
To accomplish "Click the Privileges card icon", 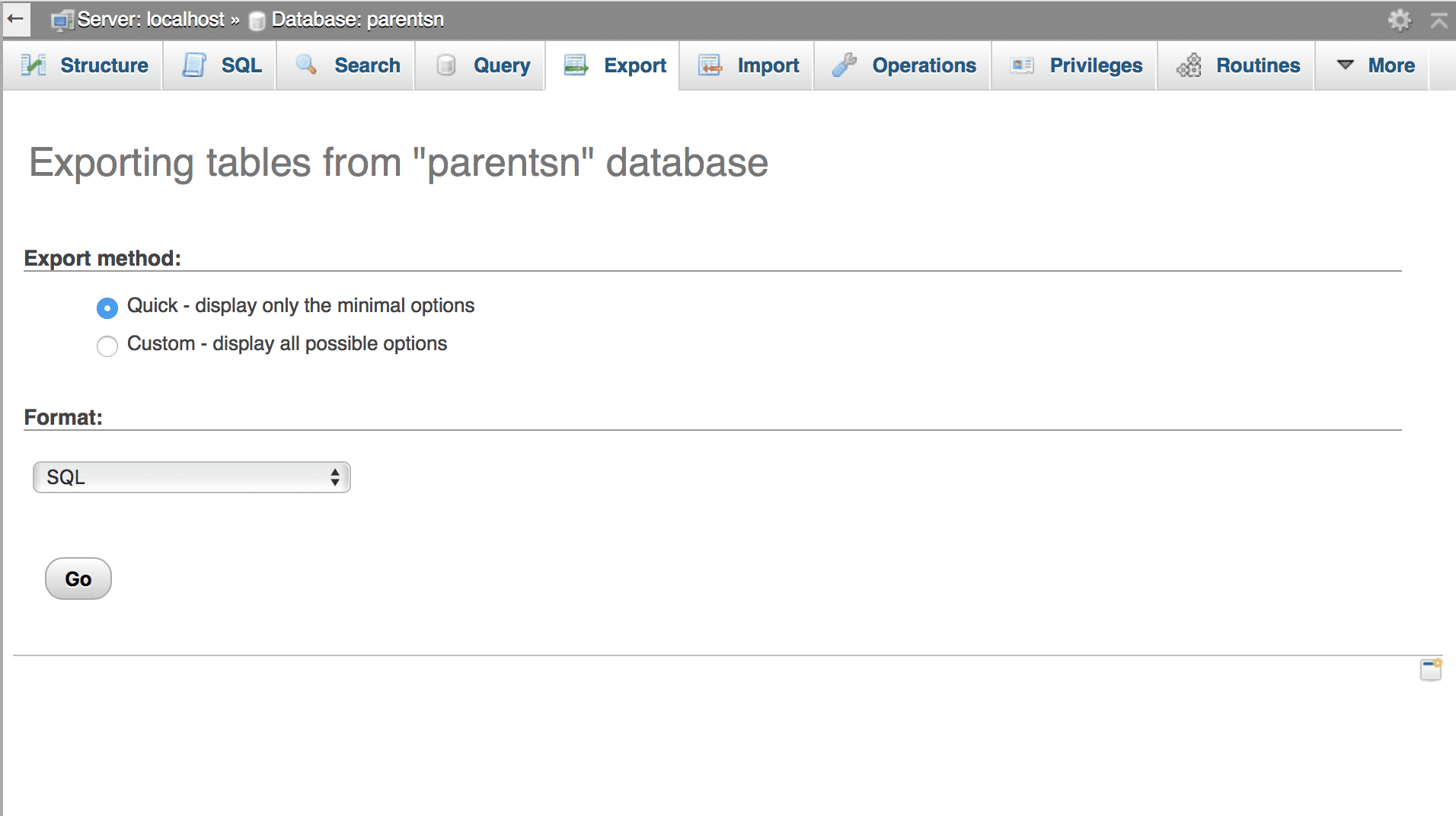I will (x=1022, y=65).
